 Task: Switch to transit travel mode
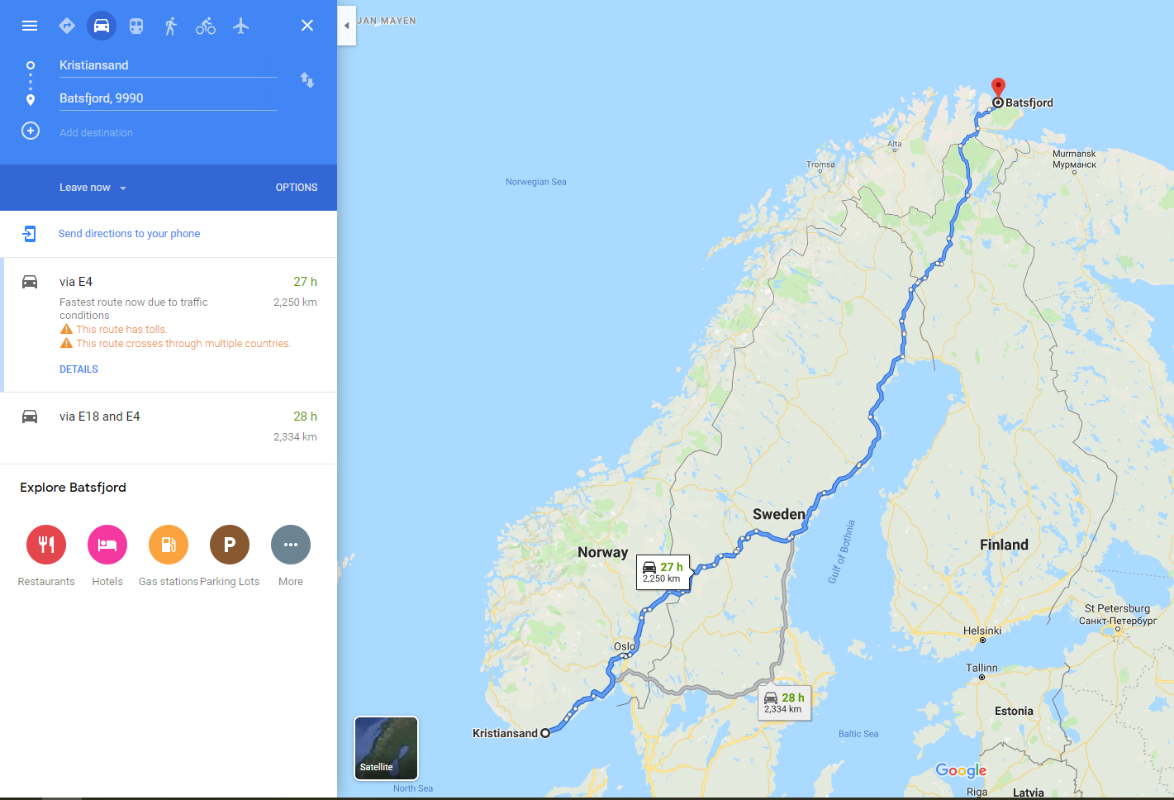136,25
